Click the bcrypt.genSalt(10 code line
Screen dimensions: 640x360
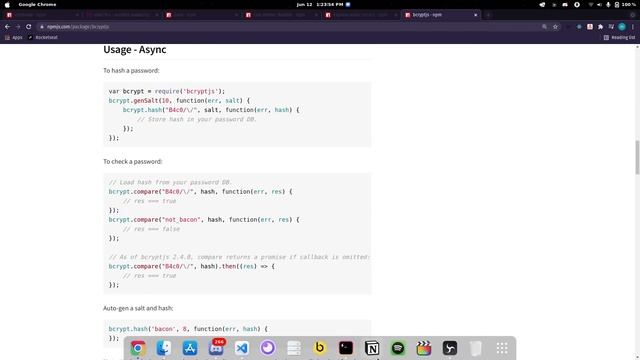(179, 100)
